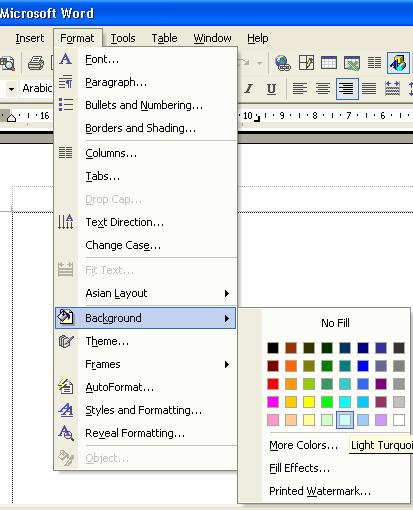Open the Theme dialog
This screenshot has width=413, height=510.
(145, 341)
